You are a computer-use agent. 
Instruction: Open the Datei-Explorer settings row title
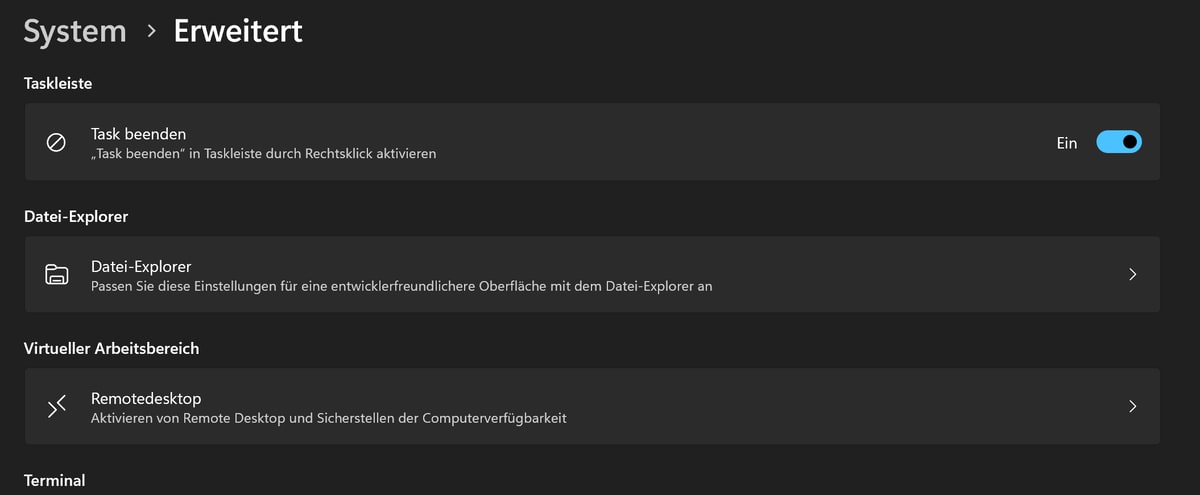[x=141, y=266]
